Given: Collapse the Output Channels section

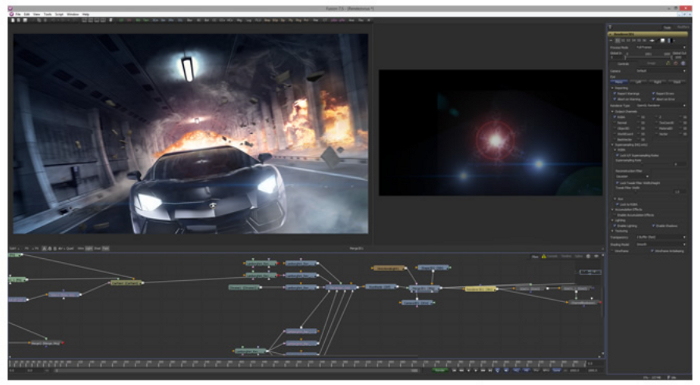Looking at the screenshot, I should pyautogui.click(x=612, y=111).
